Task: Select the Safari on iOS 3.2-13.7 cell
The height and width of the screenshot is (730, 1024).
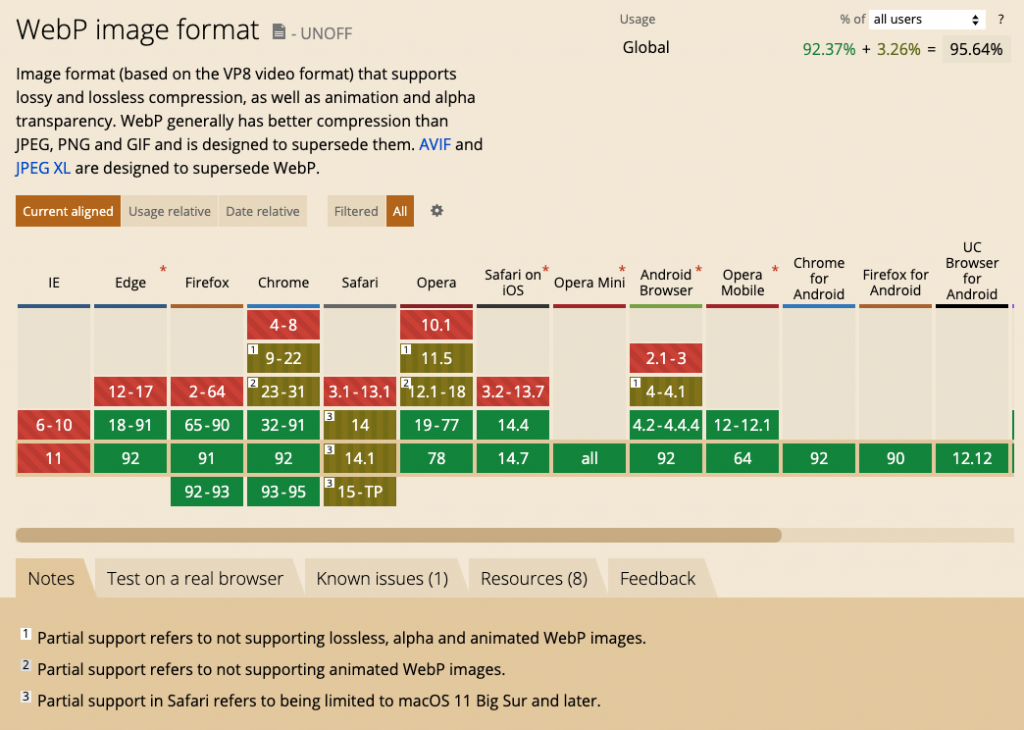Action: coord(513,392)
